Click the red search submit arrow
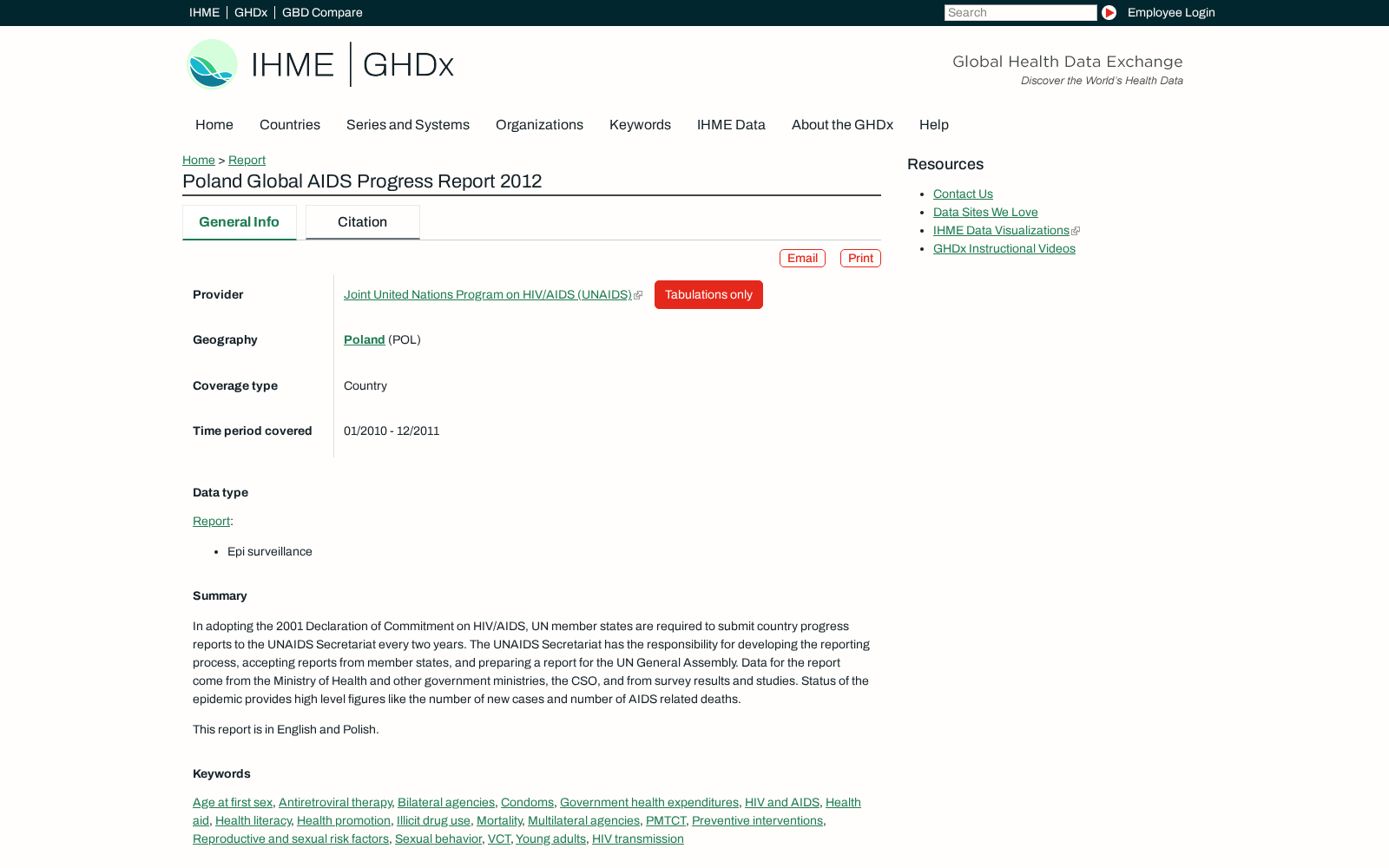Screen dimensions: 1389x868 click(1109, 12)
